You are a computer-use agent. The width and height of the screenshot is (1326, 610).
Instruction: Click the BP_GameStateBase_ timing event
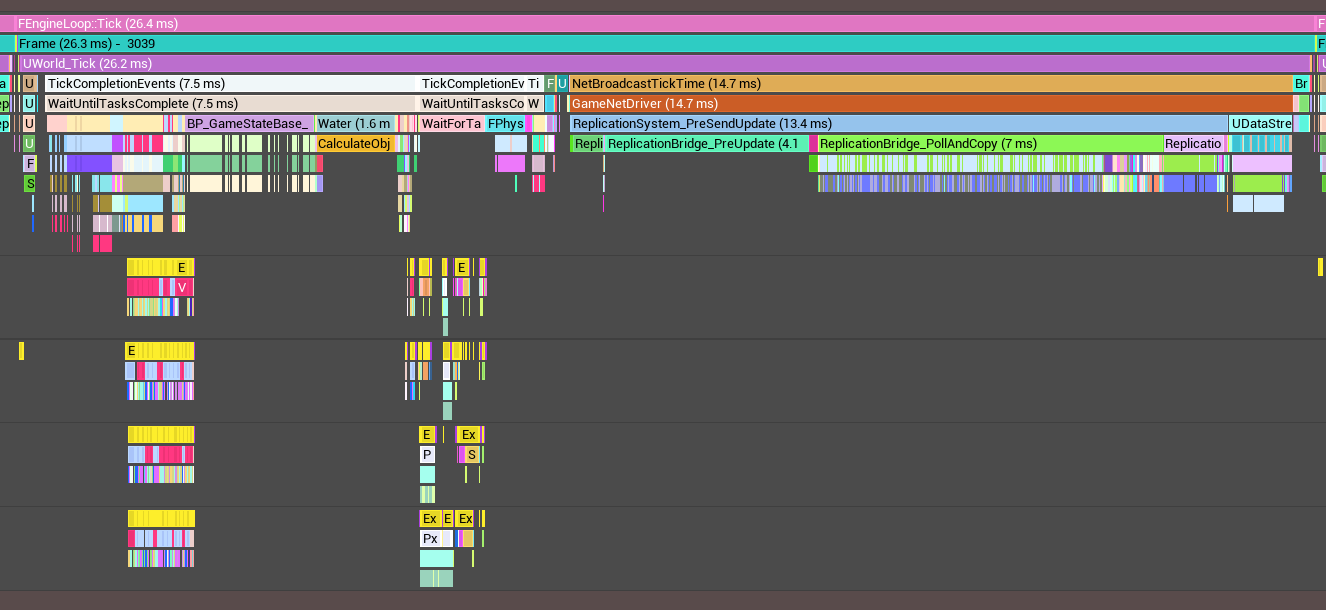(x=248, y=124)
